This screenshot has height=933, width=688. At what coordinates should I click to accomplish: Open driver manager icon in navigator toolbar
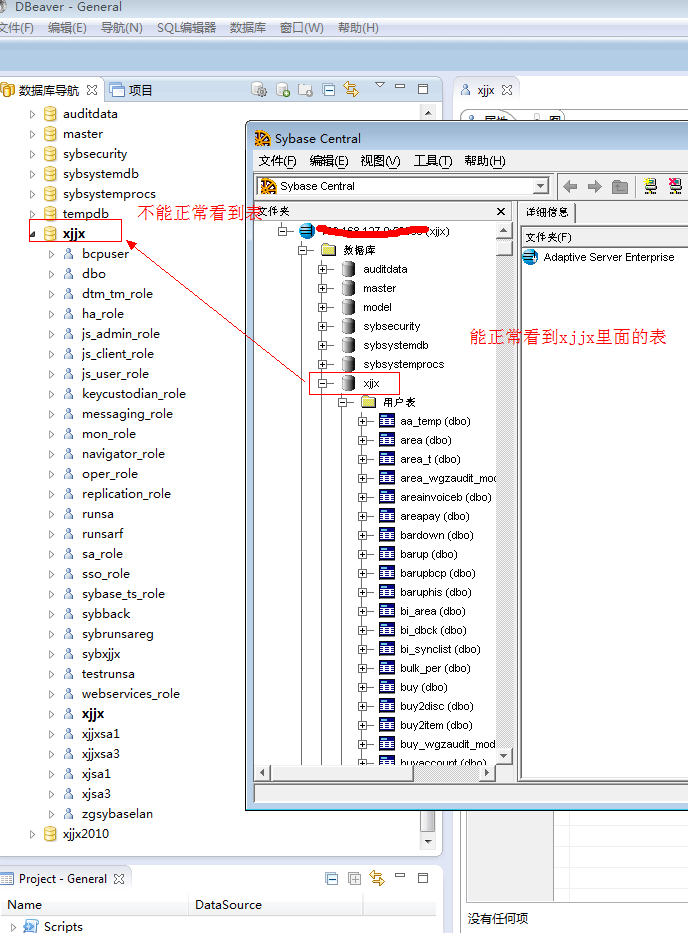[259, 90]
